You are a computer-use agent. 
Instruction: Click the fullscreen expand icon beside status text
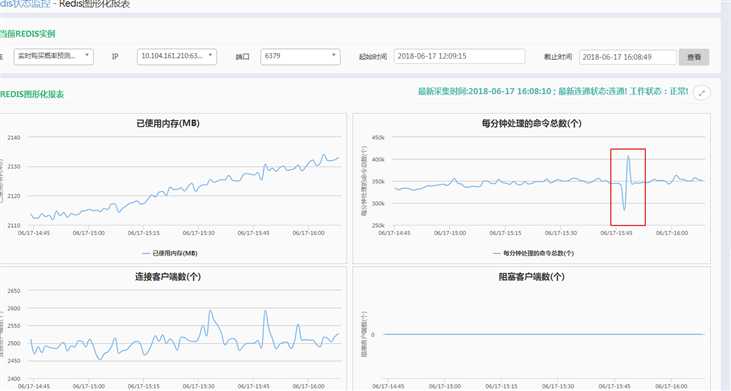click(x=702, y=93)
